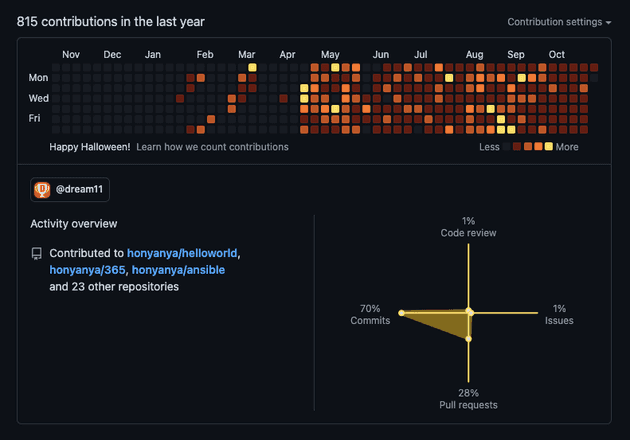Click the yellow contribution cell under Mar

(x=252, y=67)
